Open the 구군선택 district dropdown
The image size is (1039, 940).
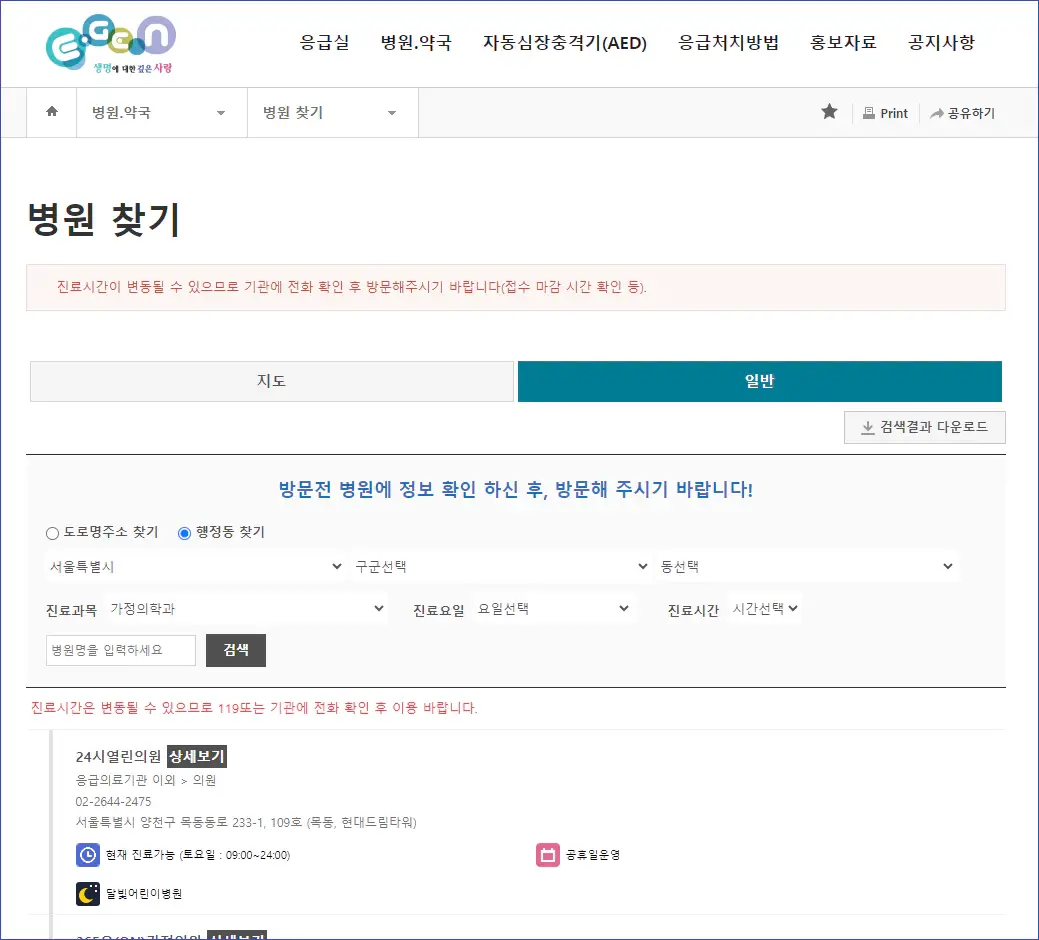click(x=500, y=565)
